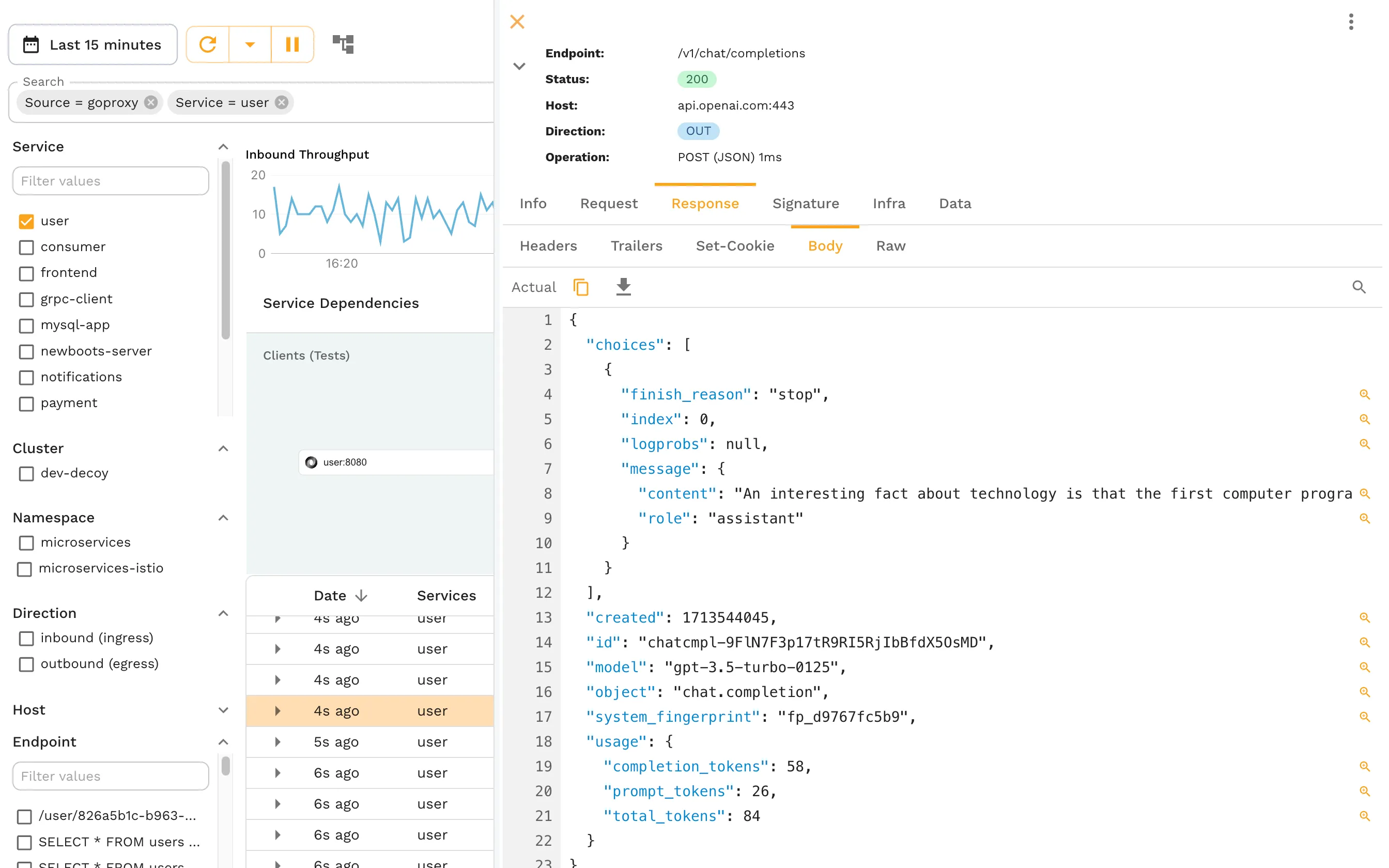
Task: Pause the traffic capture
Action: tap(292, 44)
